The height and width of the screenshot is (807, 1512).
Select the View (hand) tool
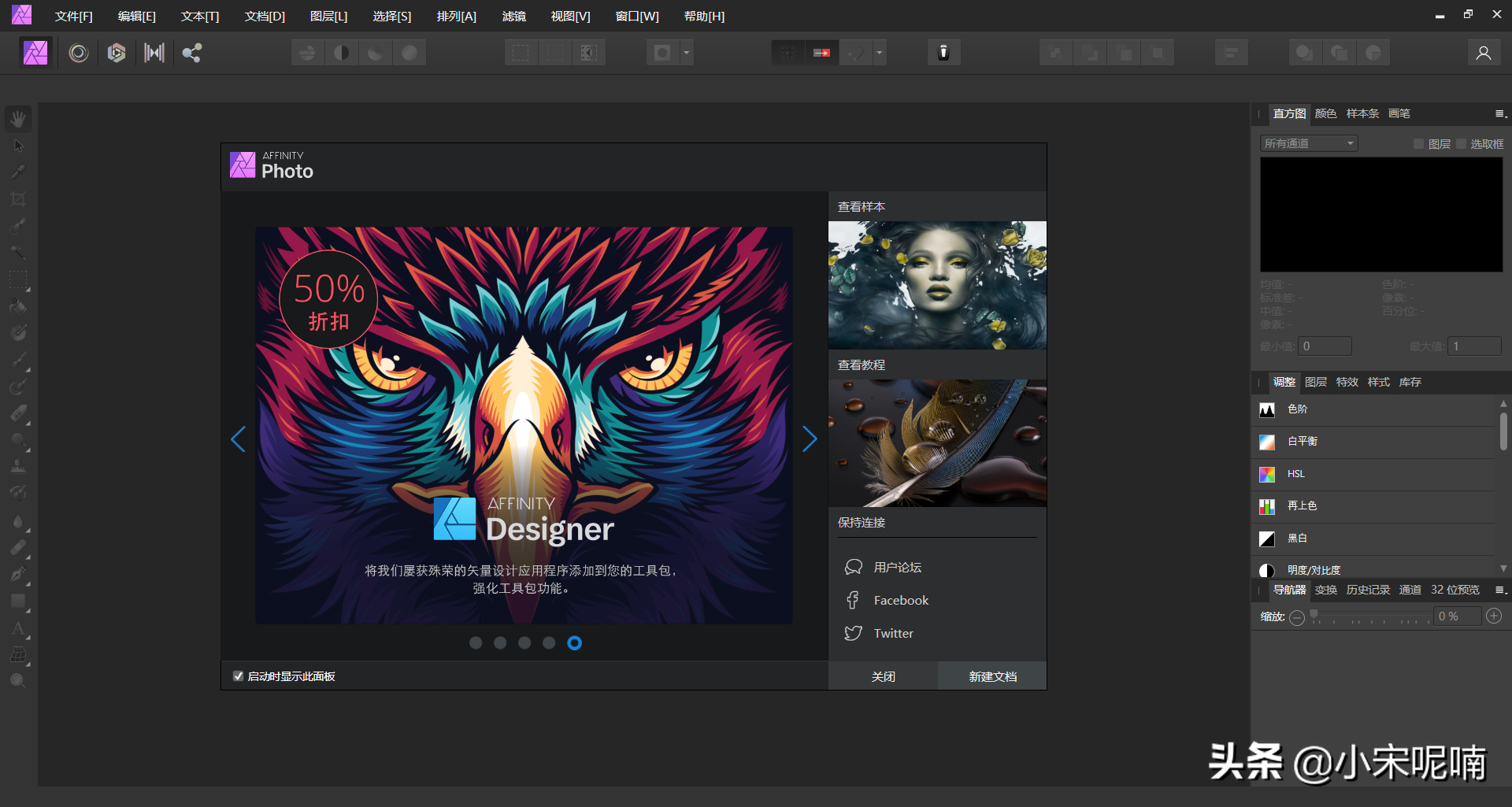(x=18, y=119)
